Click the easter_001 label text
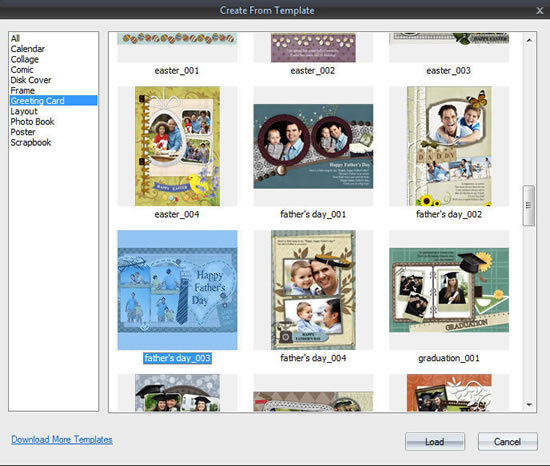The width and height of the screenshot is (550, 466). point(177,71)
